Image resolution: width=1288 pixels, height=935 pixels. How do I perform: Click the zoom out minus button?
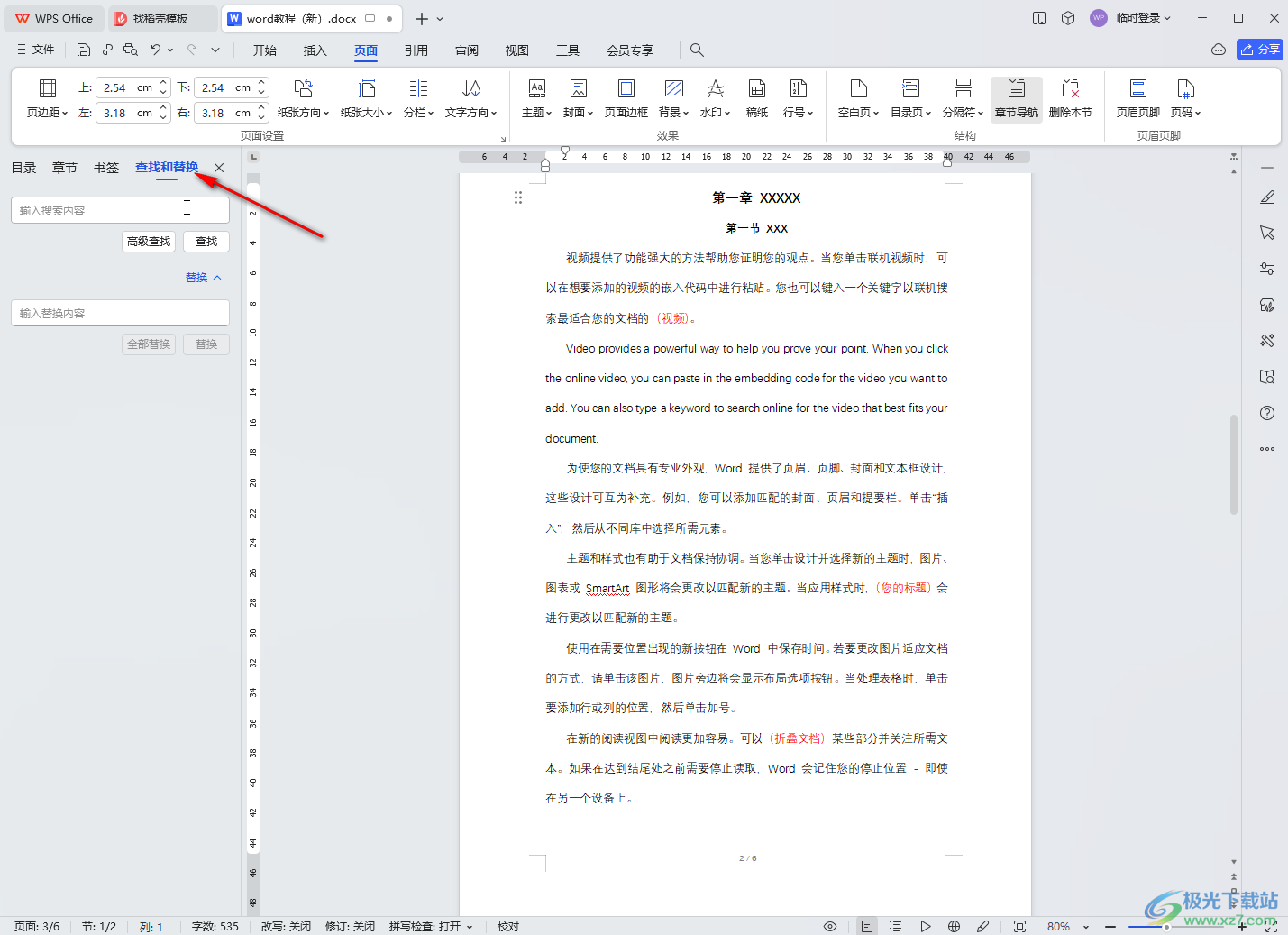1110,926
